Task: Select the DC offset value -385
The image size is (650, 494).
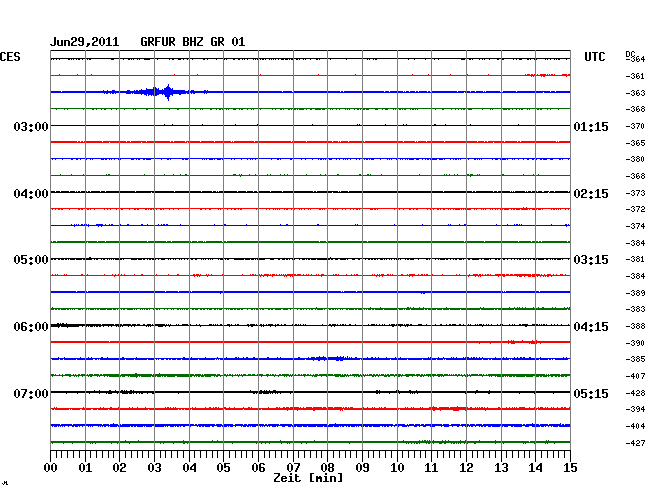Action: click(x=635, y=359)
